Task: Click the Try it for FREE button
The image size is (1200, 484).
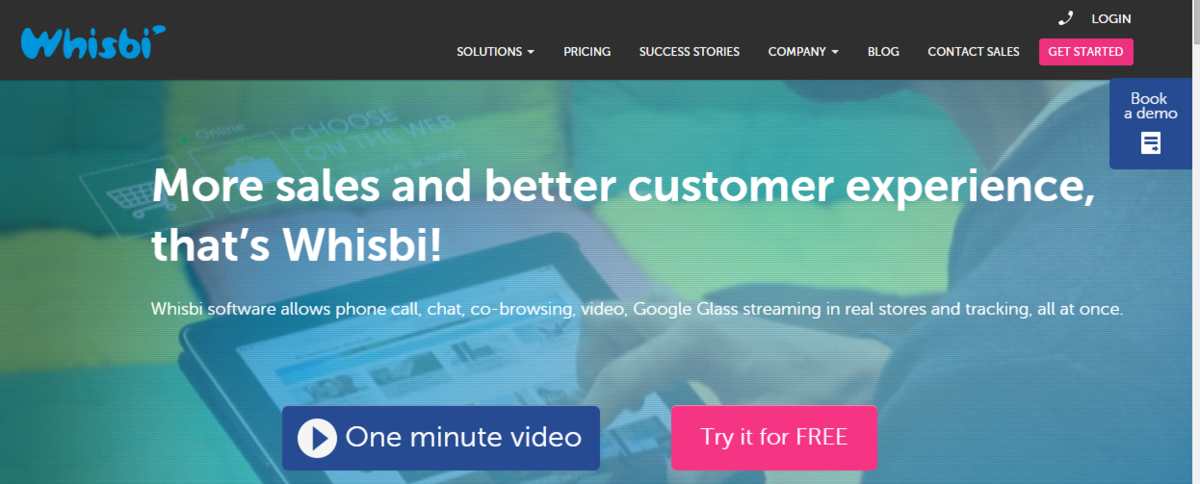Action: 774,437
